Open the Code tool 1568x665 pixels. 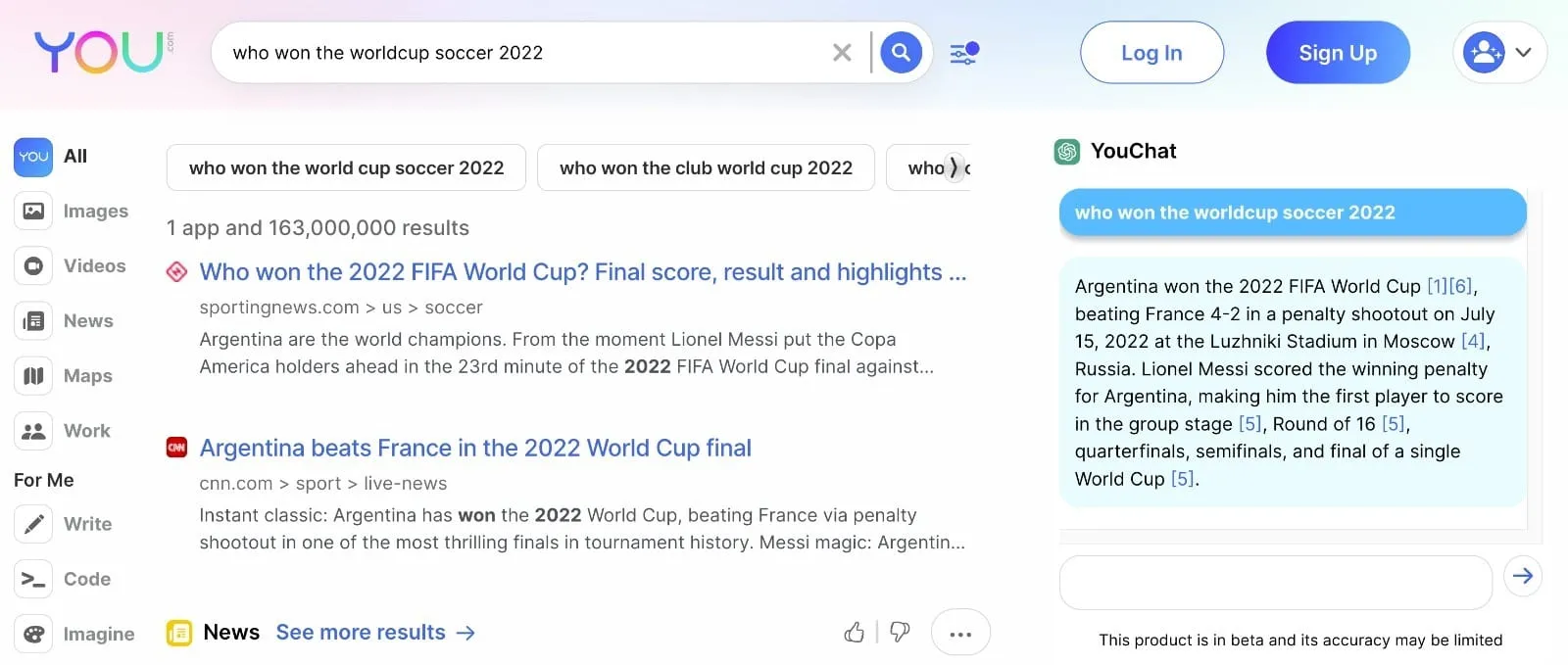(x=32, y=579)
